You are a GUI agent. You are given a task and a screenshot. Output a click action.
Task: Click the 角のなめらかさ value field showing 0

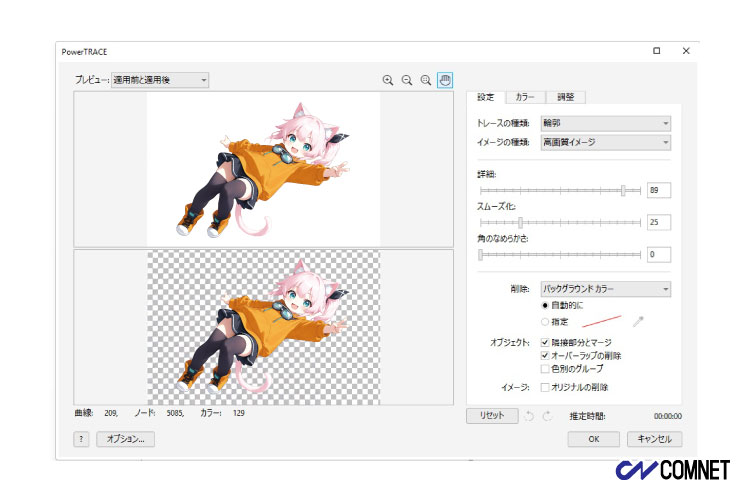coord(659,254)
